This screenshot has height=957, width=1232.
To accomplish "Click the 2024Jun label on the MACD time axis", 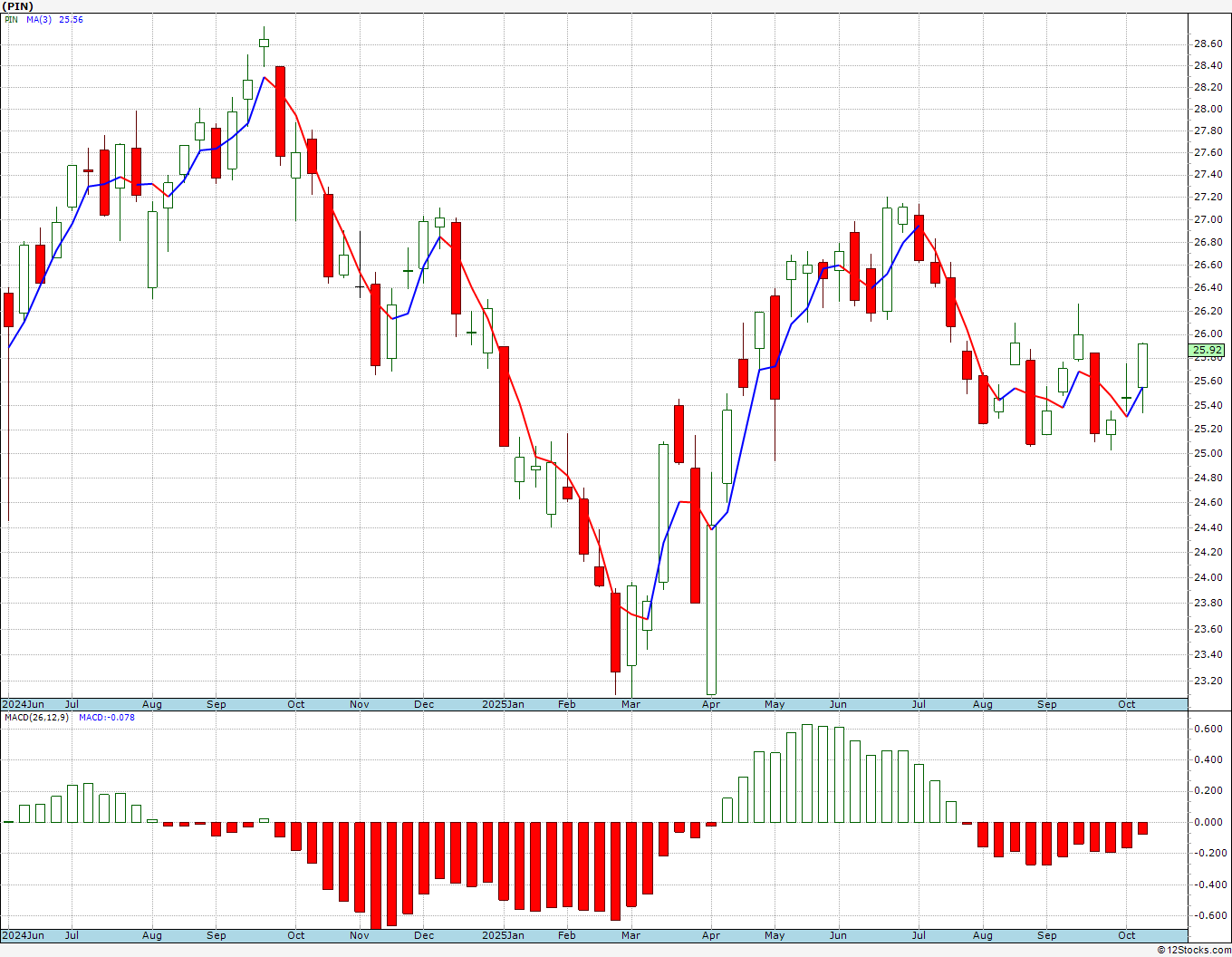I will [x=24, y=935].
